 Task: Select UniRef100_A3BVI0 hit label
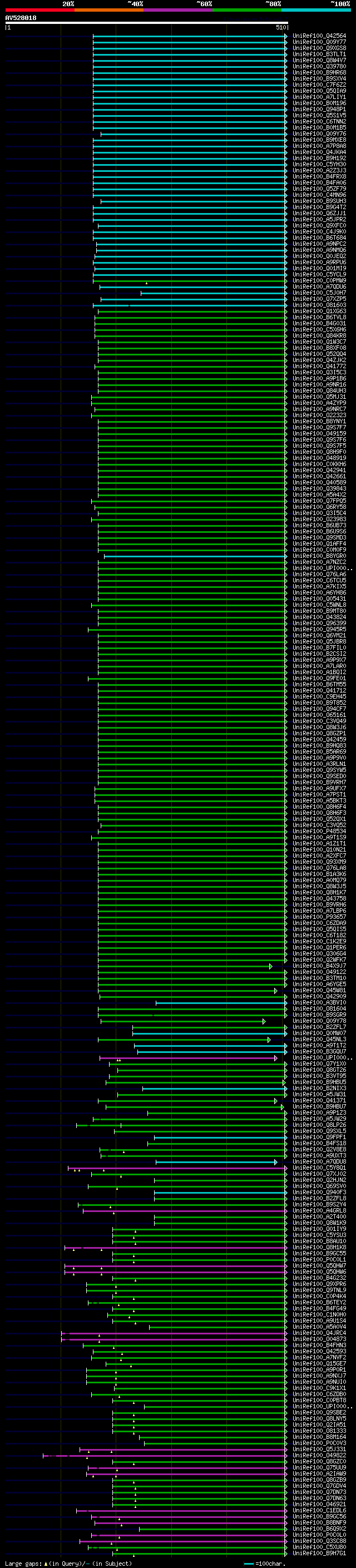pos(319,1002)
